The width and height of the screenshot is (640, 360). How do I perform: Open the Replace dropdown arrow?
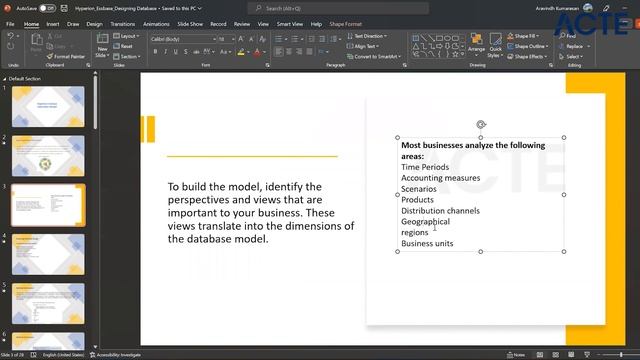589,46
